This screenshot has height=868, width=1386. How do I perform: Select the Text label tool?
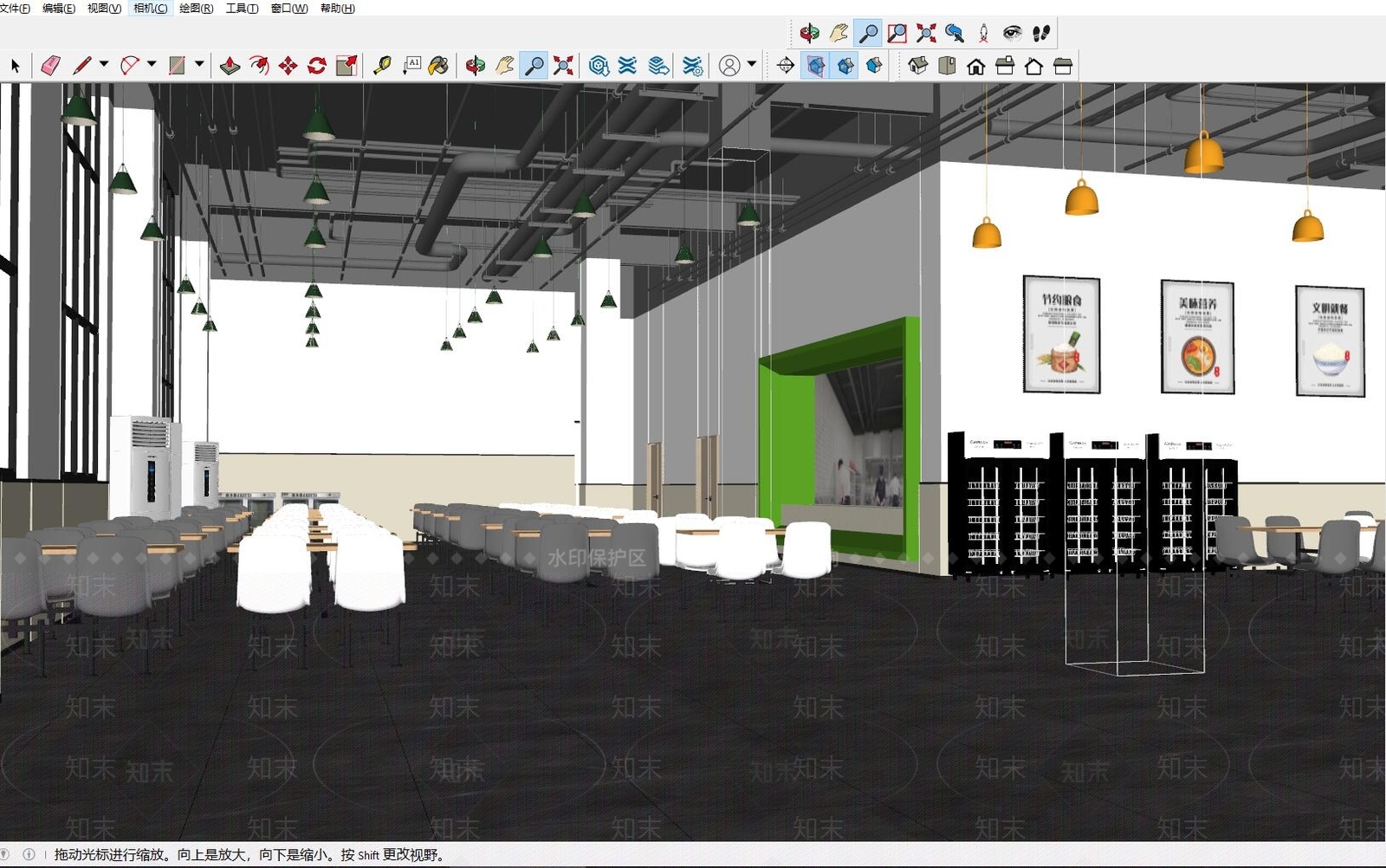tap(411, 66)
